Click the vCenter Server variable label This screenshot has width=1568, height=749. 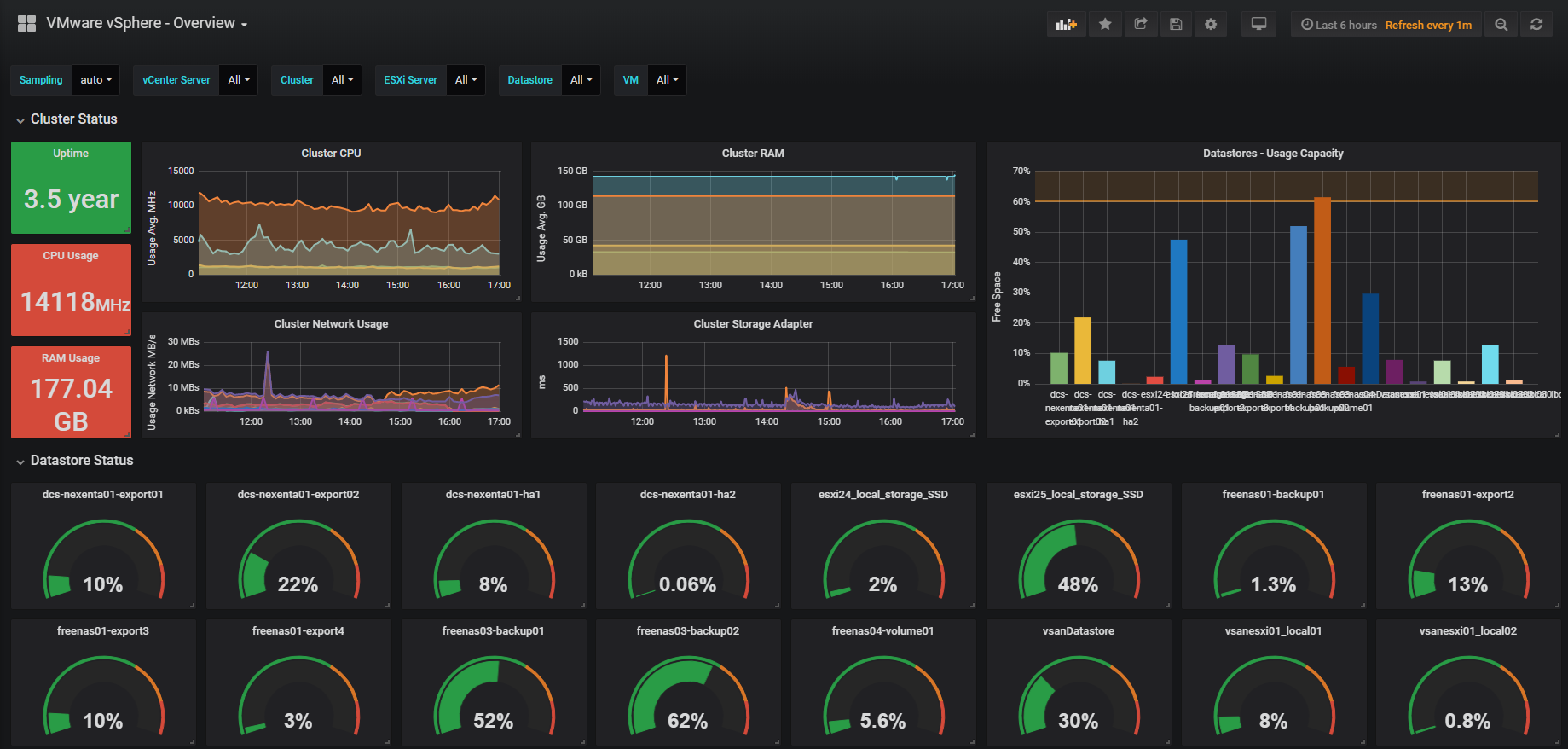pos(176,80)
